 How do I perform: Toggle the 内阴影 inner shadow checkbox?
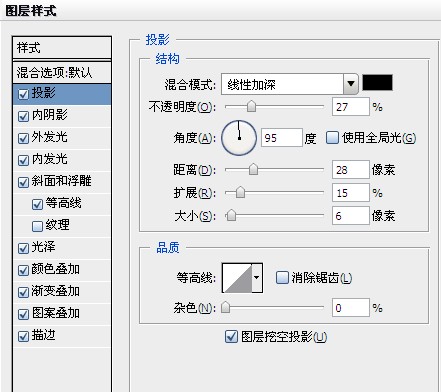coord(23,117)
